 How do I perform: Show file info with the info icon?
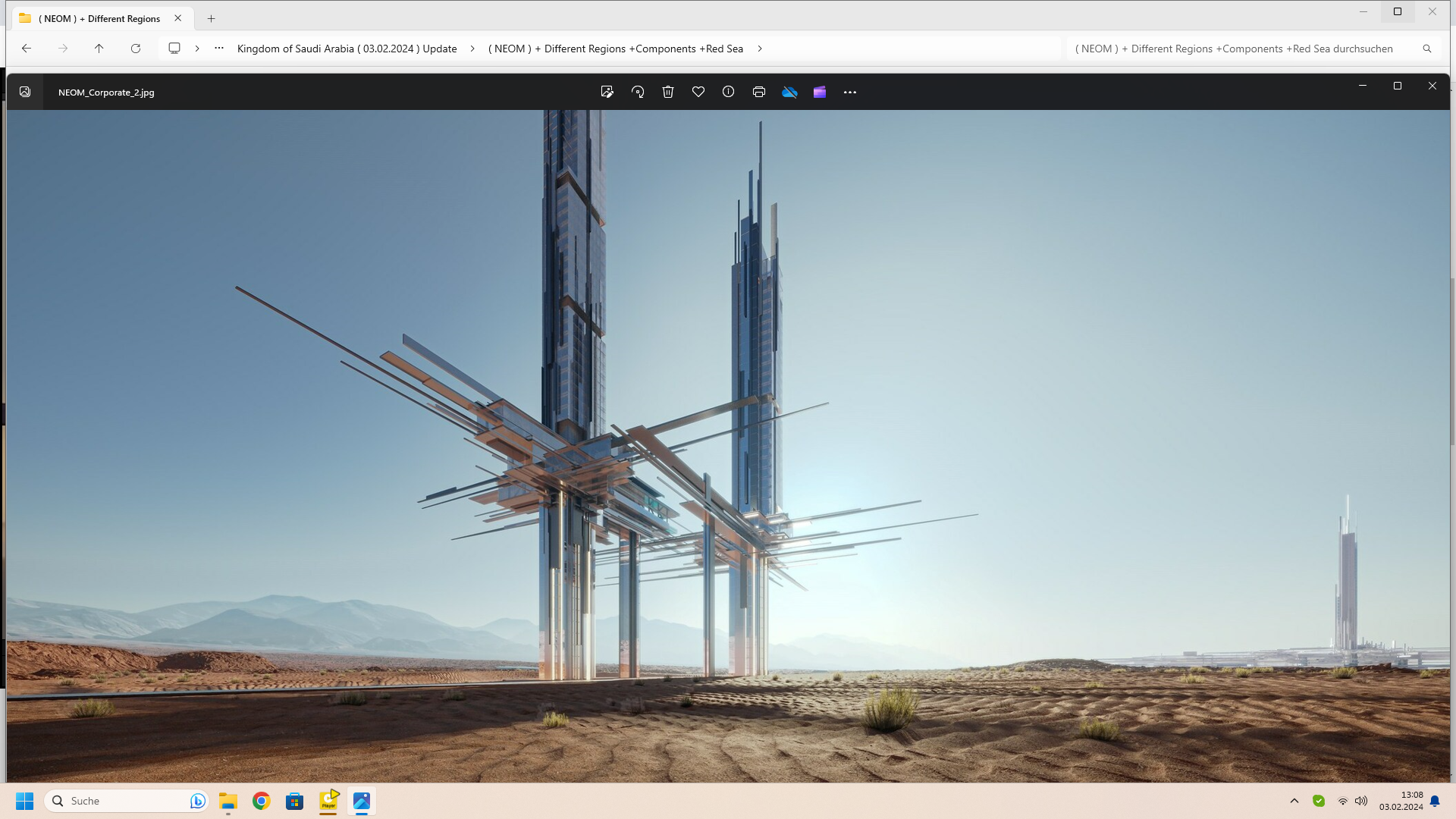coord(728,92)
